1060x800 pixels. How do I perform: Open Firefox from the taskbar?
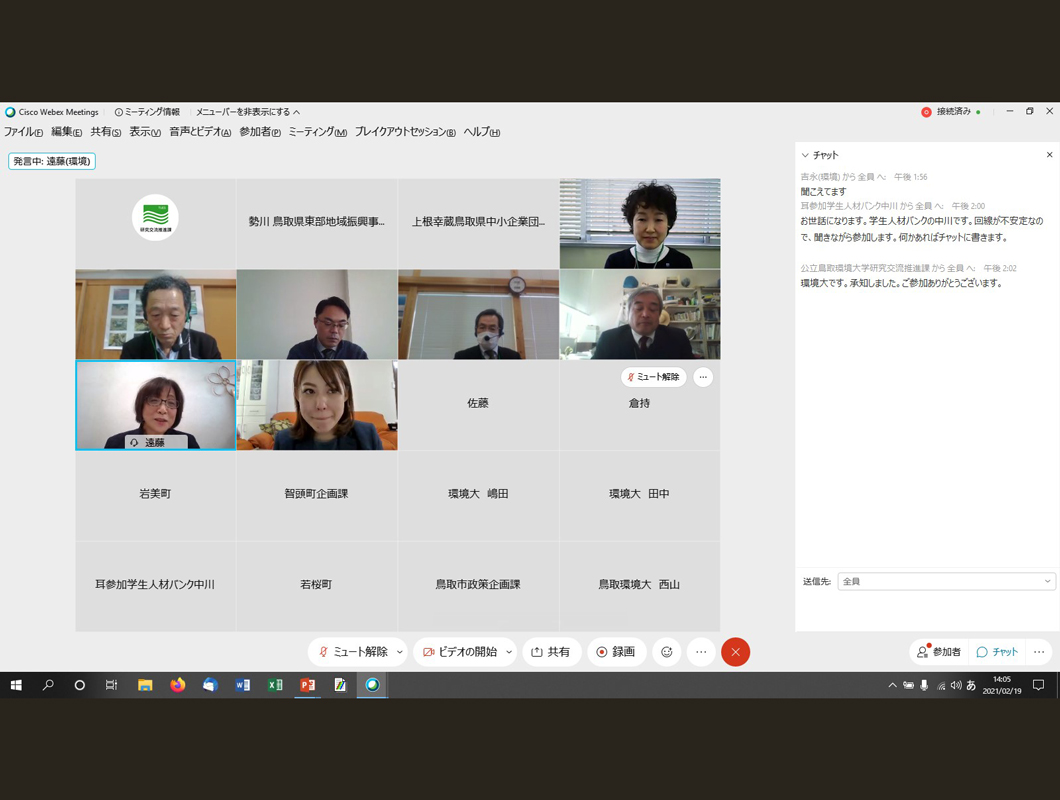178,685
